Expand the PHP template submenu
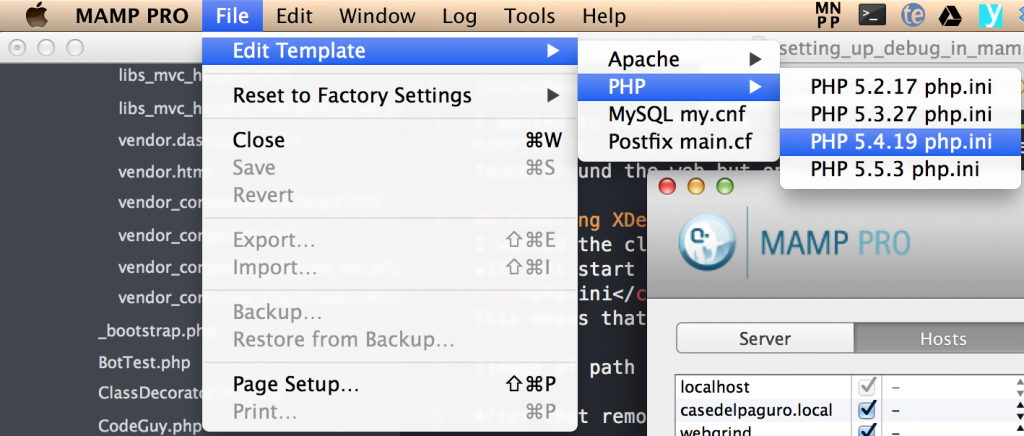Screen dimensions: 1024x436 tap(679, 86)
